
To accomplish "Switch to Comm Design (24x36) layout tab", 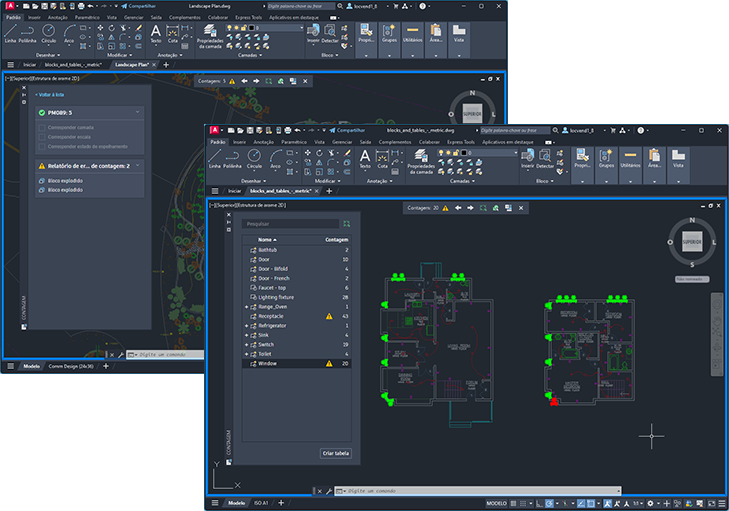I will pos(71,366).
